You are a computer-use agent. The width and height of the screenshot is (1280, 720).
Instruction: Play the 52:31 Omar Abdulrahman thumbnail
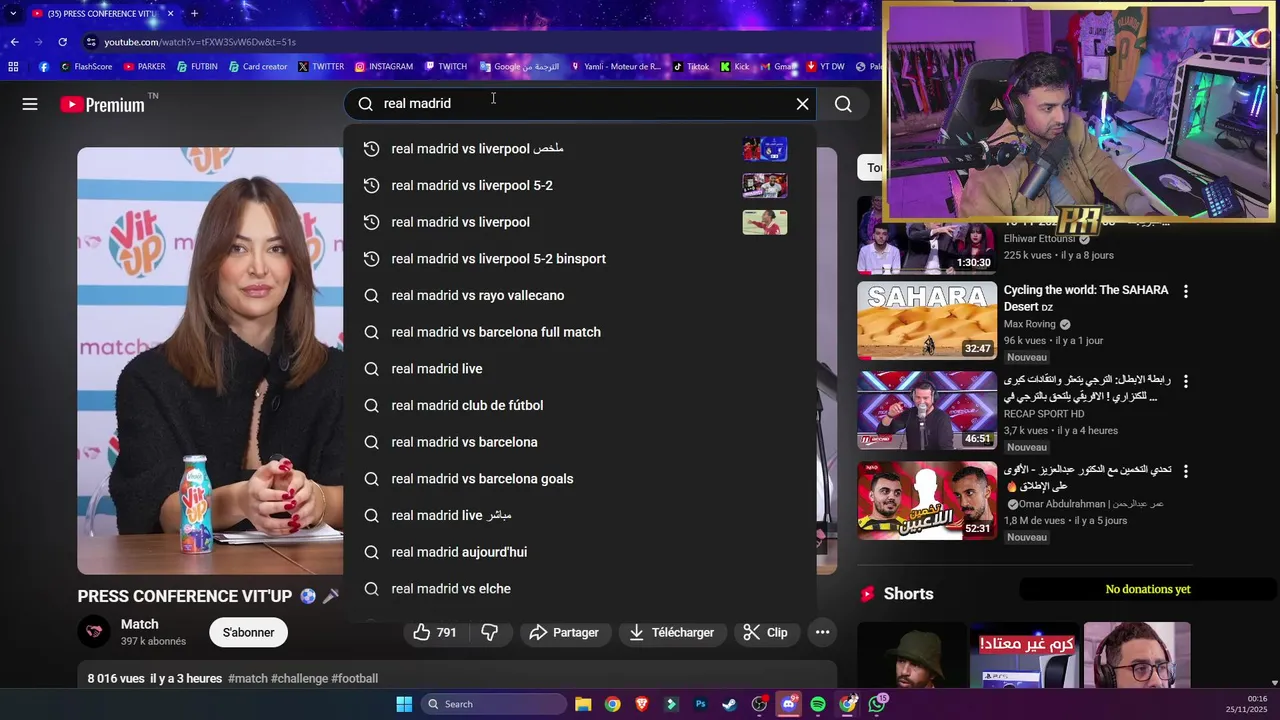click(927, 500)
